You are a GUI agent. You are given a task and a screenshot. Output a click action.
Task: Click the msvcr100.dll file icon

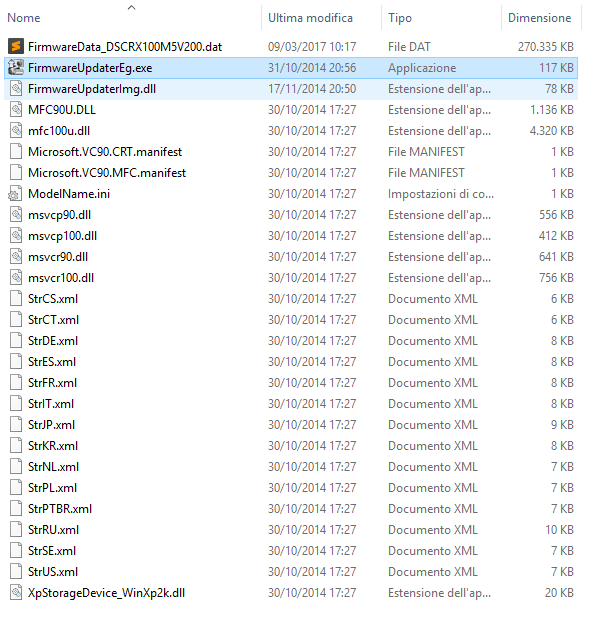[x=15, y=278]
